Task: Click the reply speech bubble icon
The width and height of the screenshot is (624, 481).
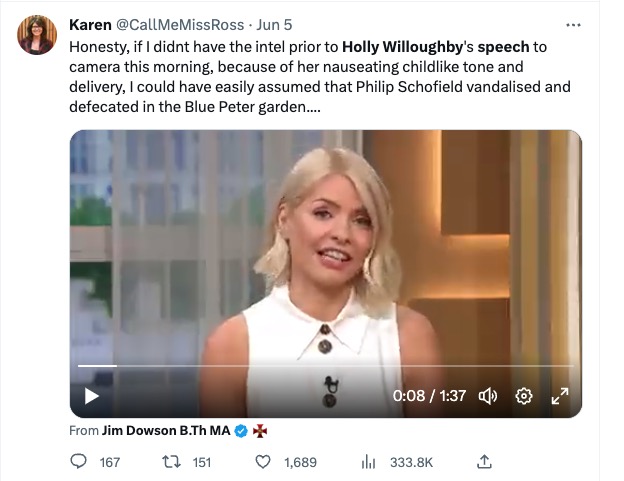Action: click(78, 462)
